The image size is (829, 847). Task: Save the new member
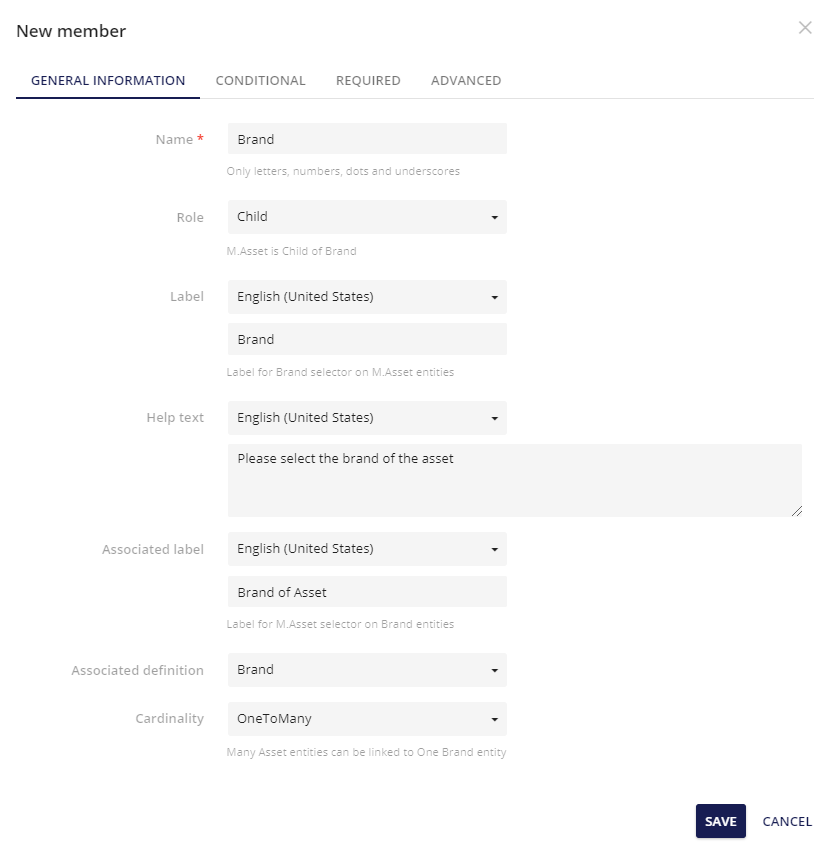click(720, 820)
